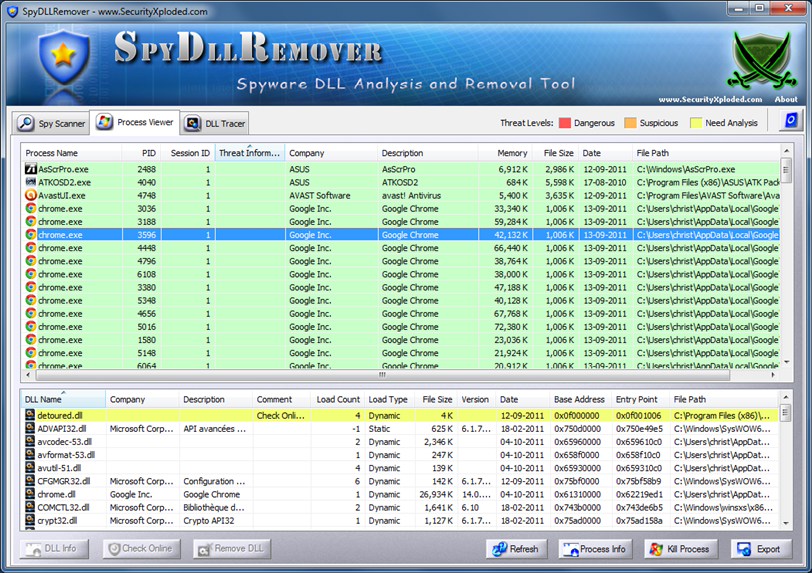
Task: Click process list horizontal scrollbar thumb
Action: tap(383, 375)
